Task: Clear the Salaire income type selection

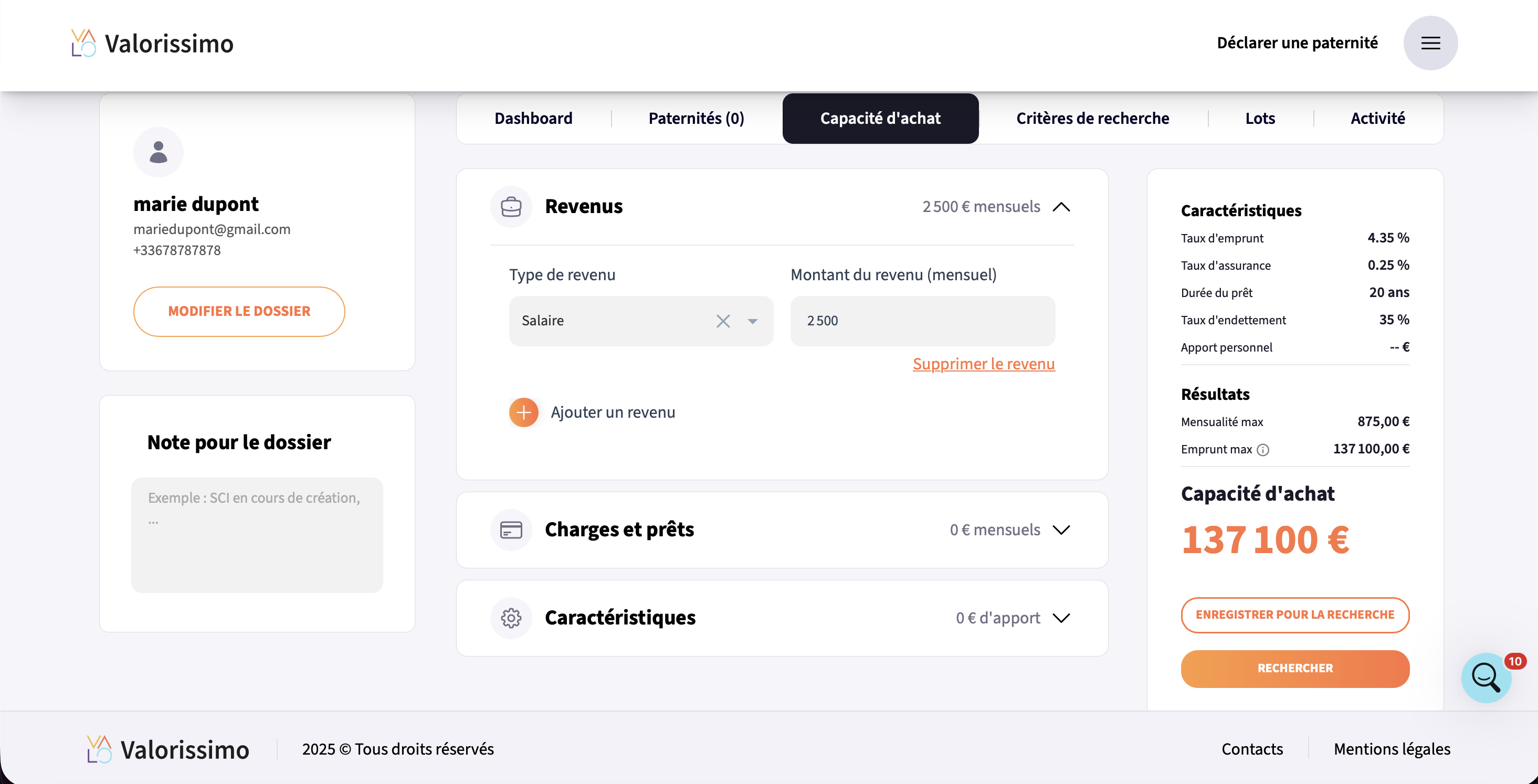Action: coord(723,321)
